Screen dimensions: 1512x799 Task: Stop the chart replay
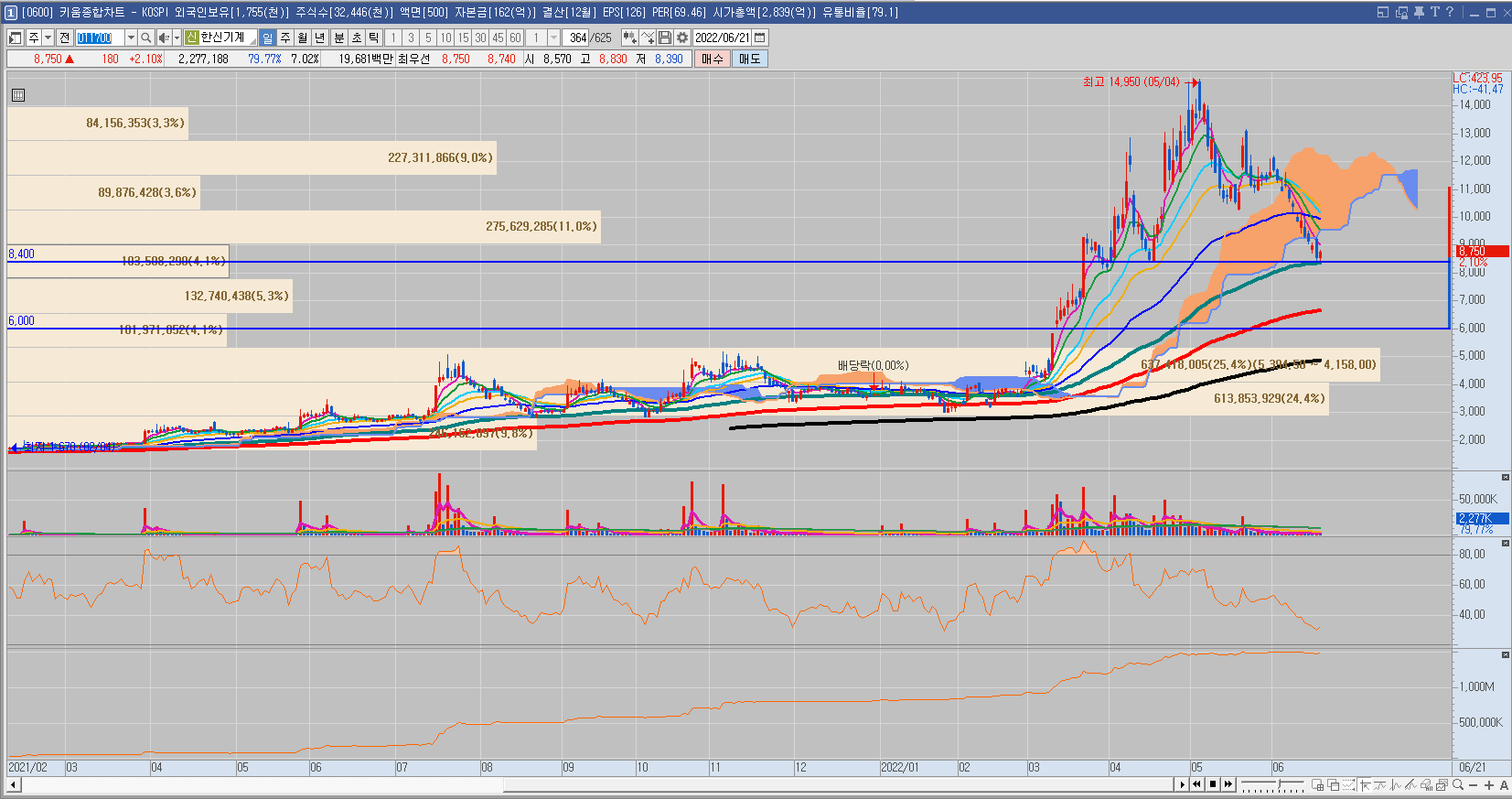1213,784
